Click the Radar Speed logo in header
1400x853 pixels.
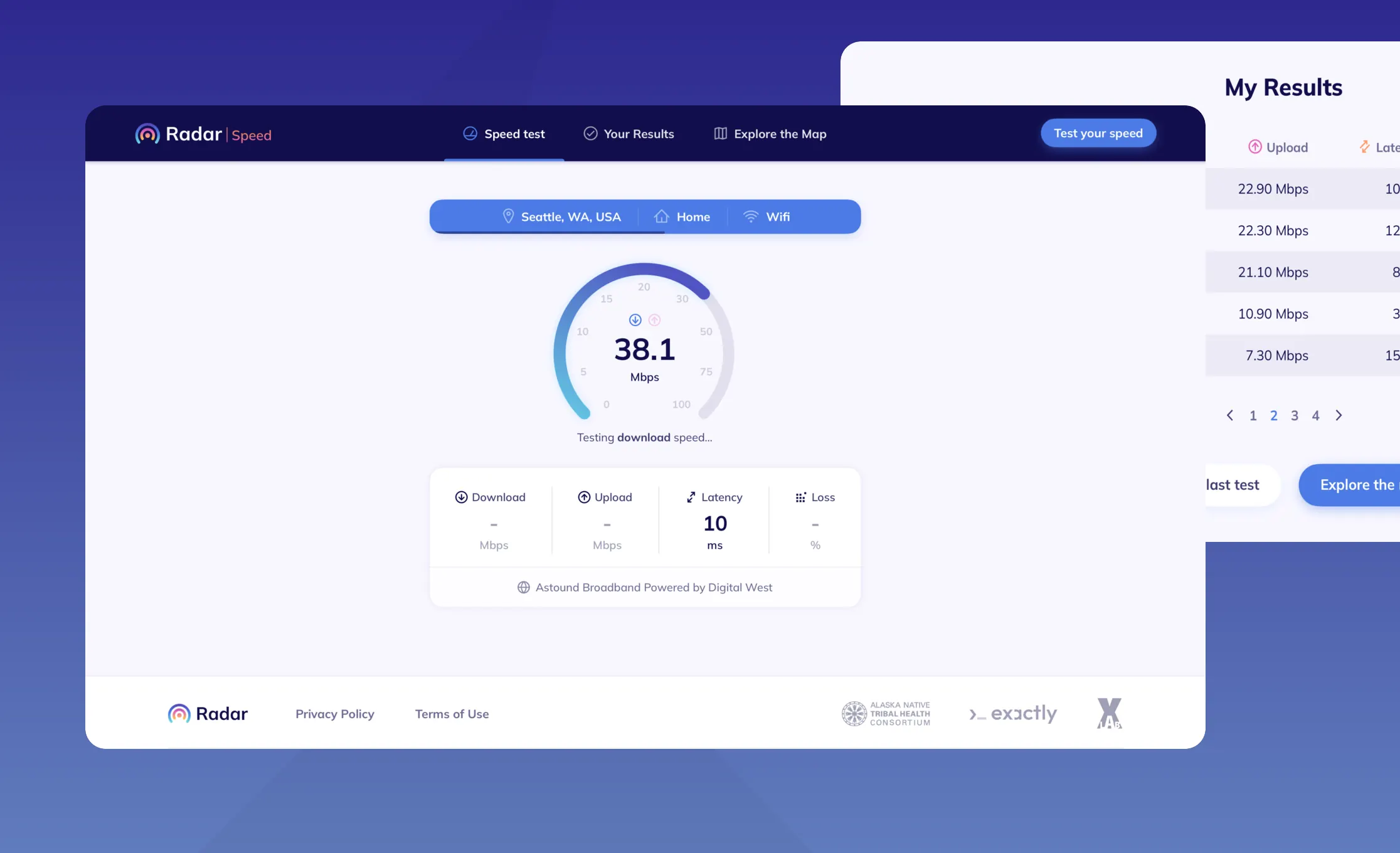click(203, 134)
